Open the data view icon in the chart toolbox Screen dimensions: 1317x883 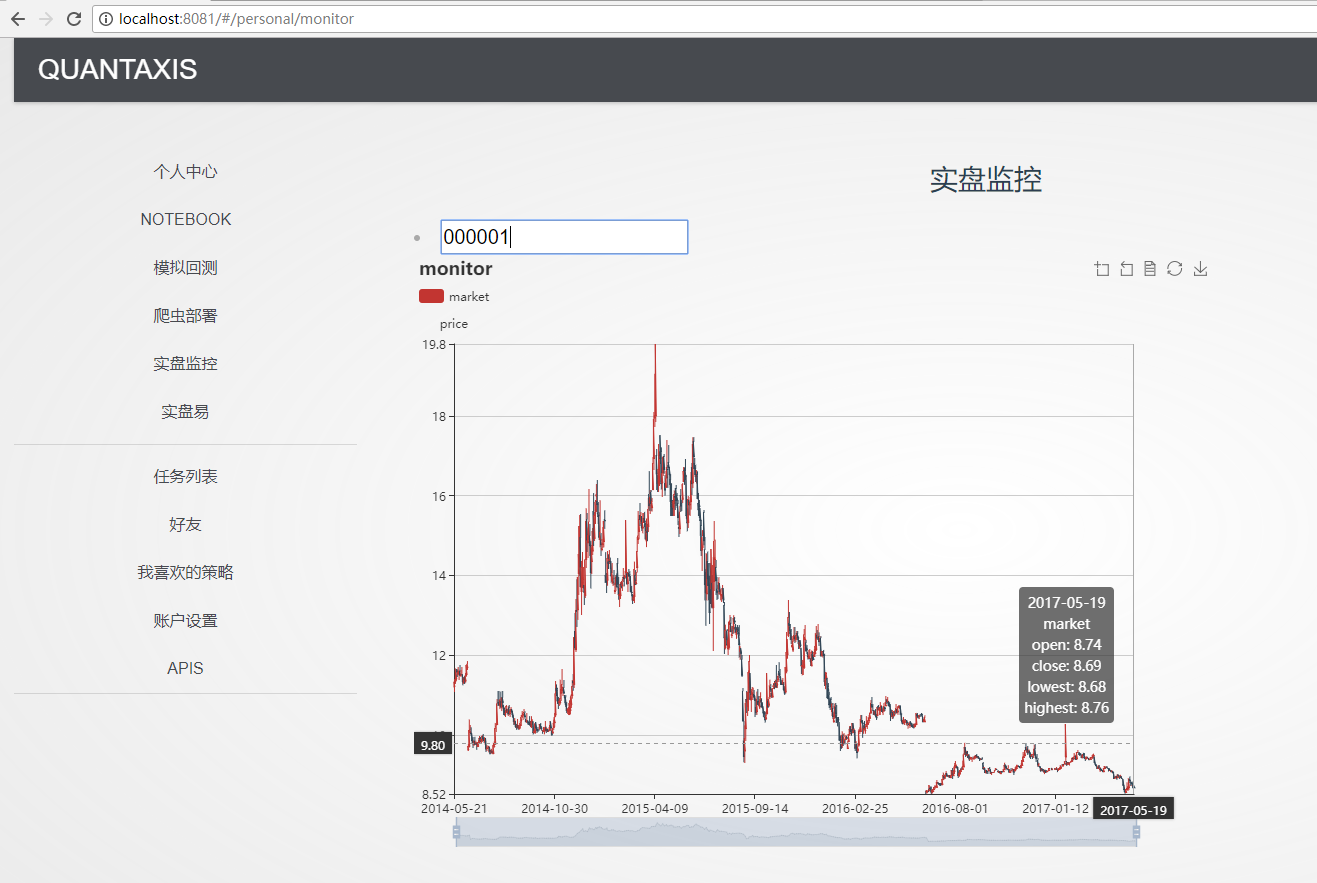click(1150, 268)
